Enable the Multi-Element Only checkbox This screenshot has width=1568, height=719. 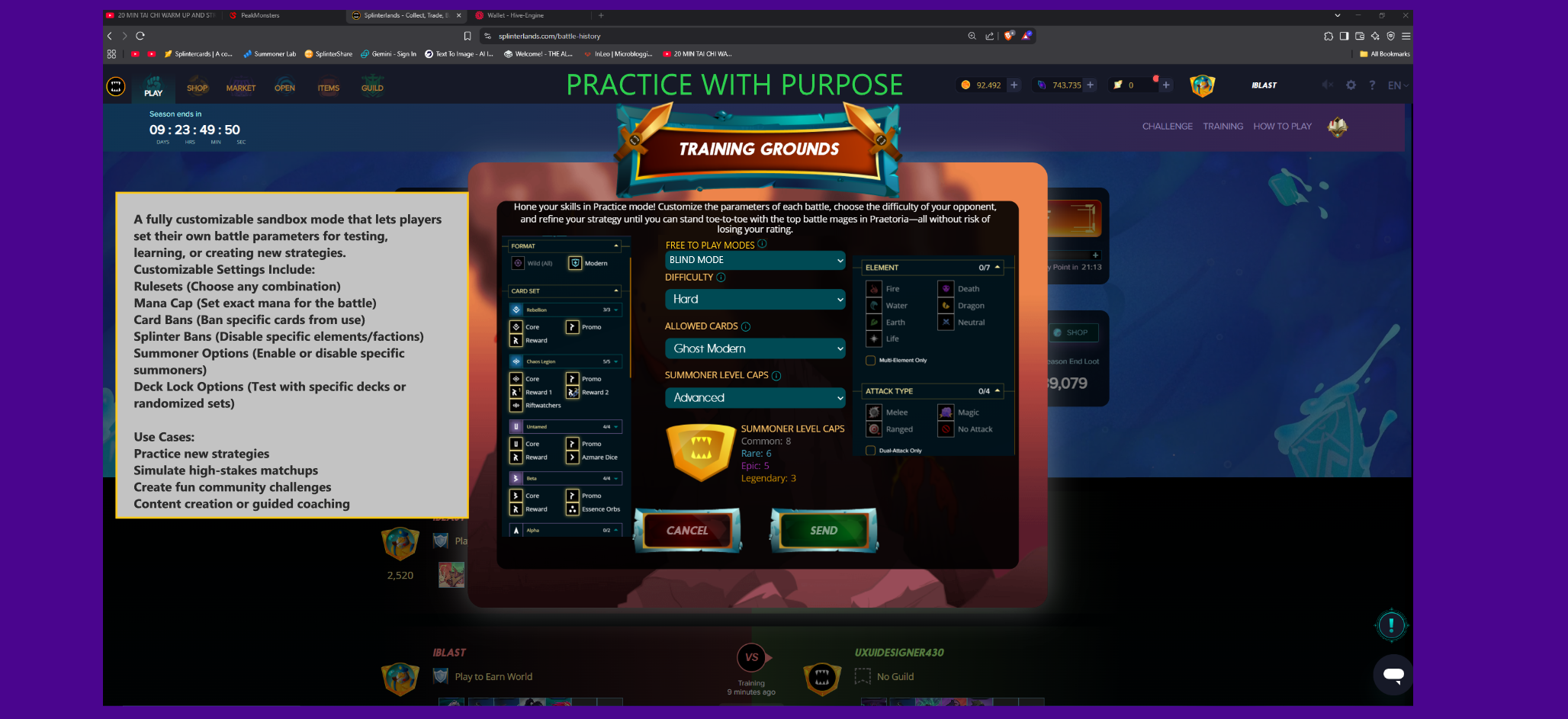[x=870, y=361]
